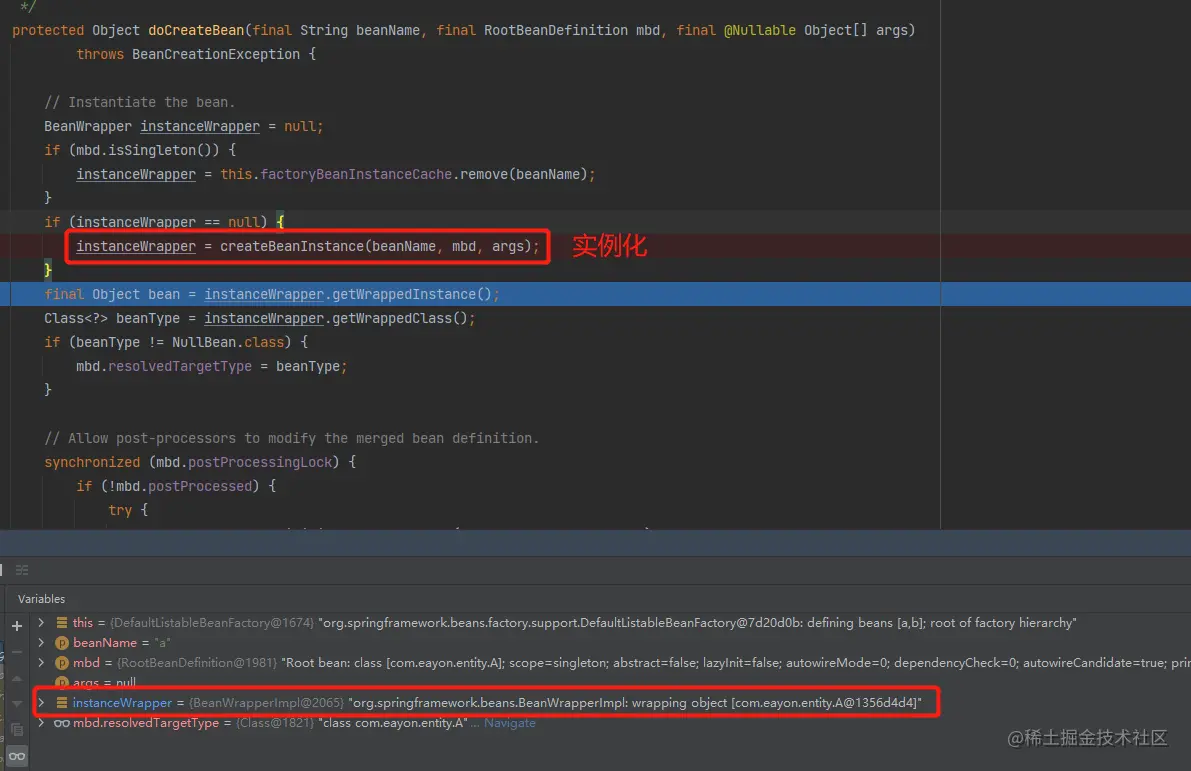
Task: Click the New Watch plus icon
Action: [17, 626]
